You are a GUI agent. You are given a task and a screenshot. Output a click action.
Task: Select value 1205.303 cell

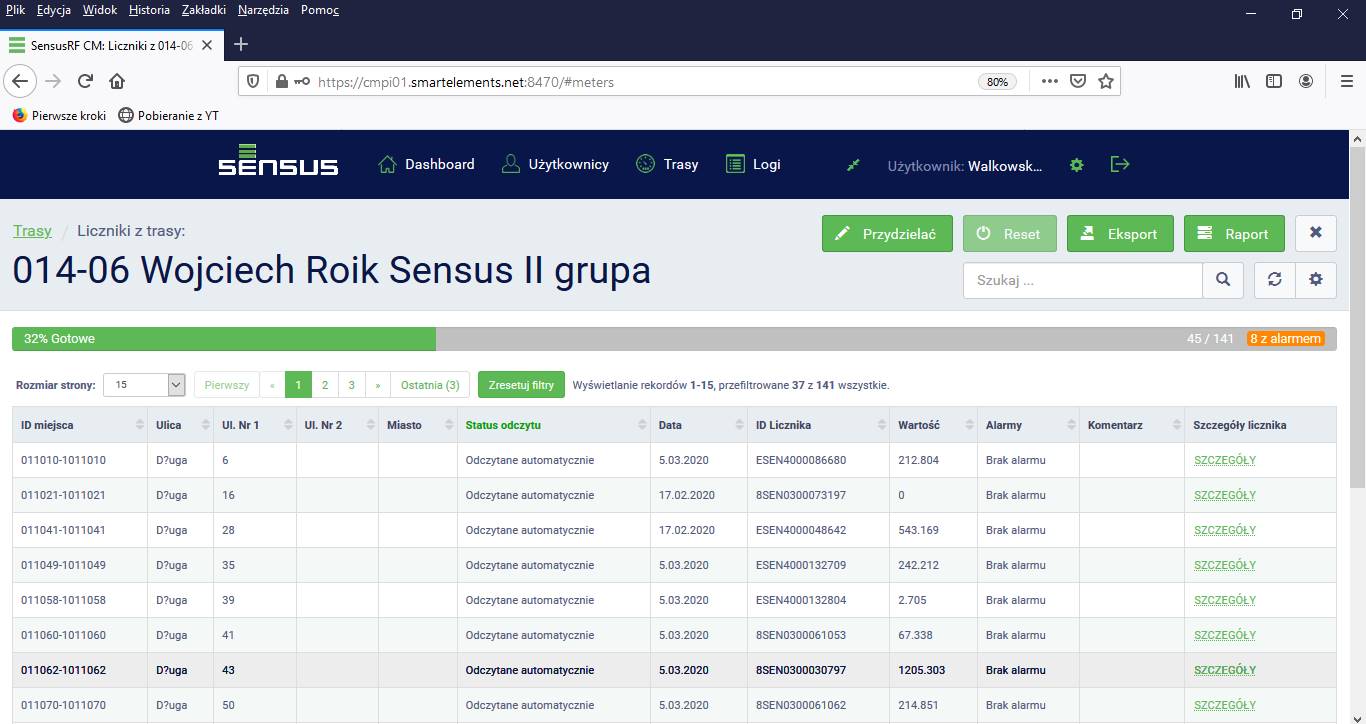pyautogui.click(x=933, y=670)
